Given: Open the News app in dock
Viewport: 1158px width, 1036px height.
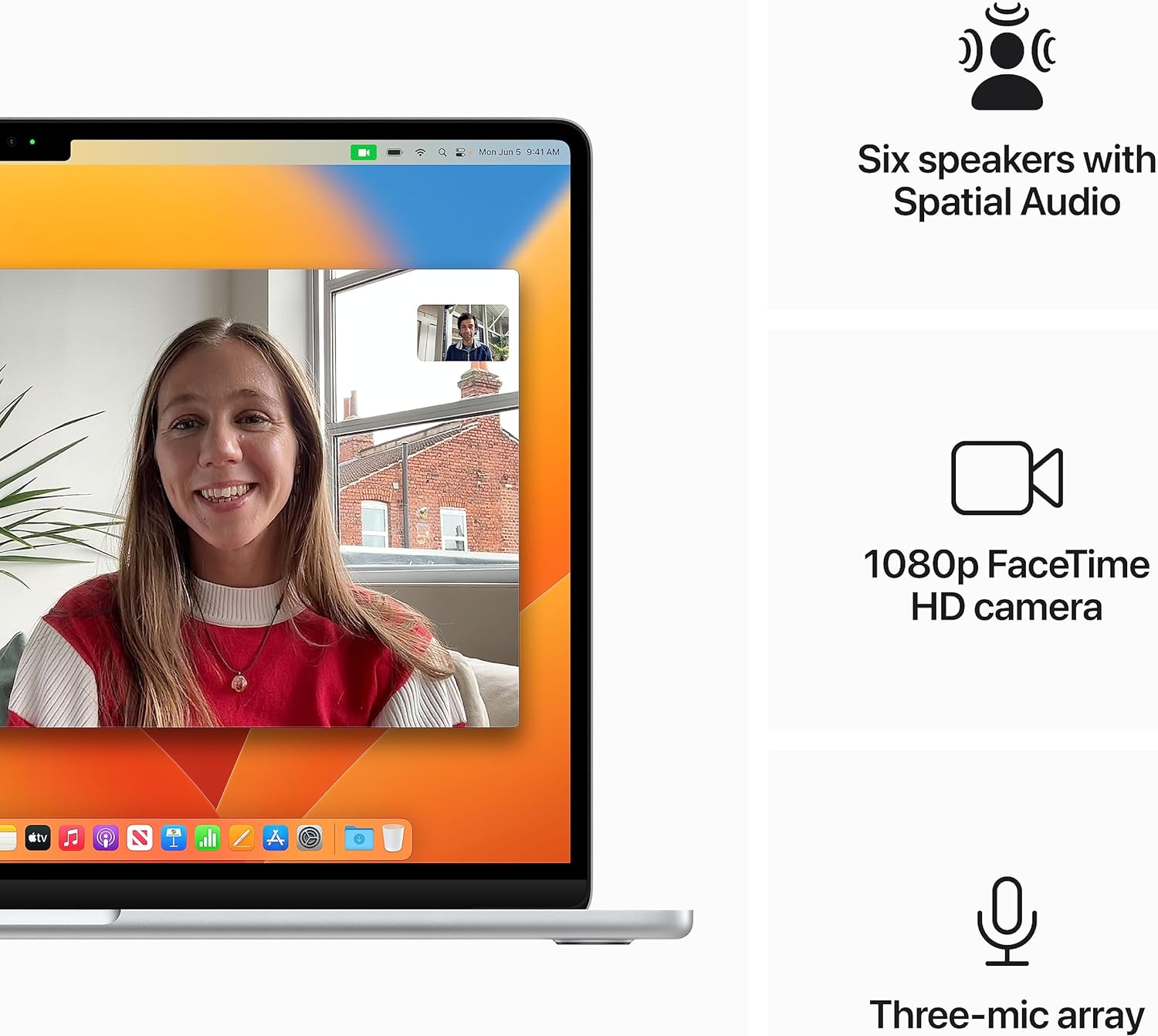Looking at the screenshot, I should point(140,838).
